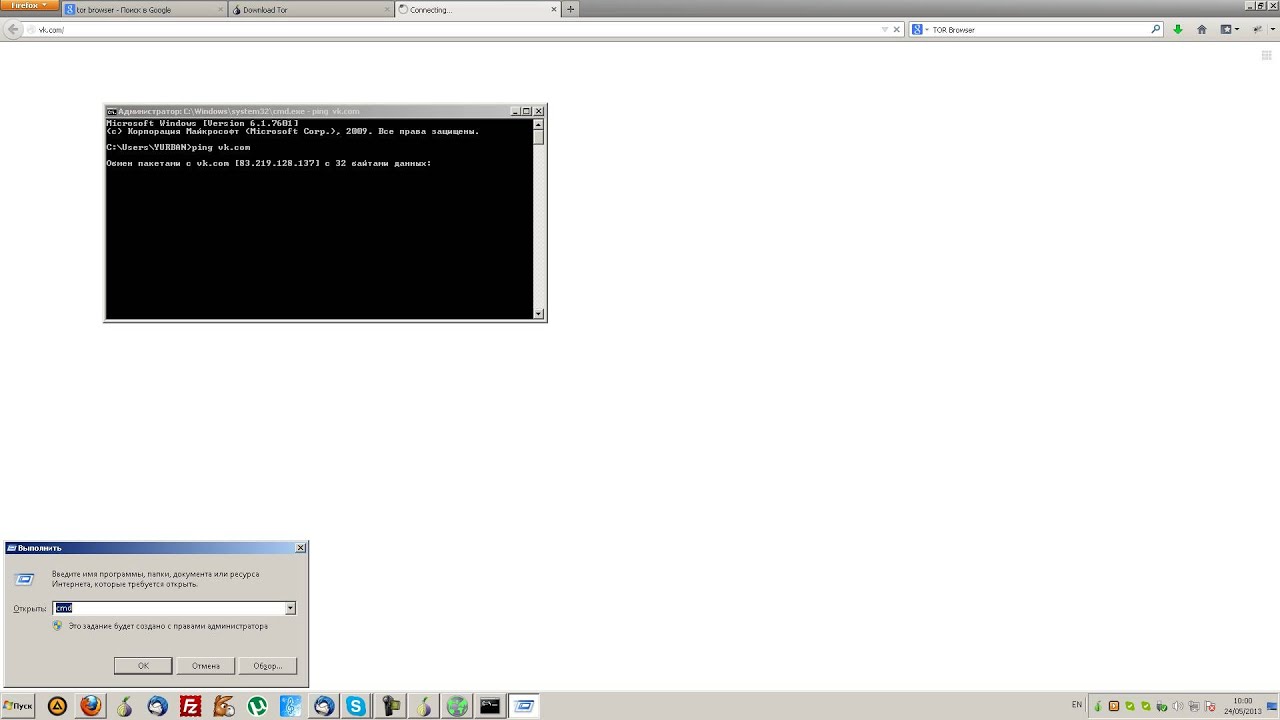Click the Обзор... browse button

click(x=268, y=665)
